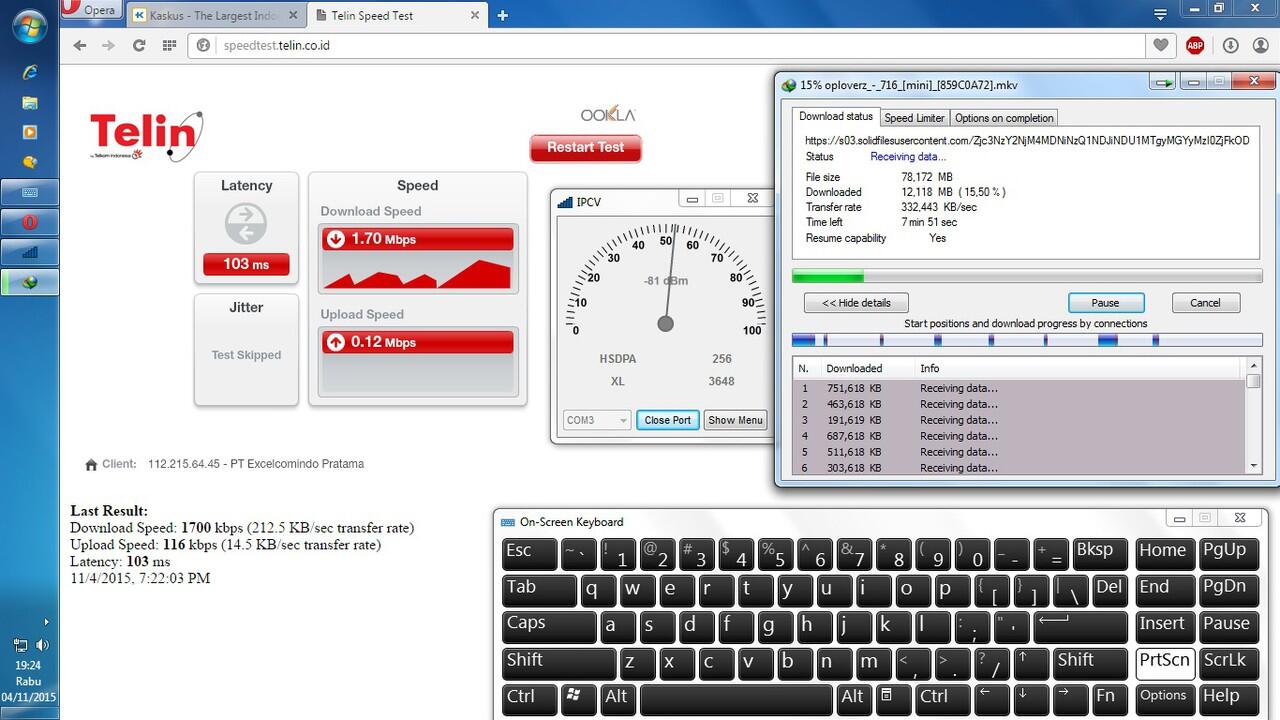
Task: Open Windows Explorer from taskbar
Action: pyautogui.click(x=30, y=102)
